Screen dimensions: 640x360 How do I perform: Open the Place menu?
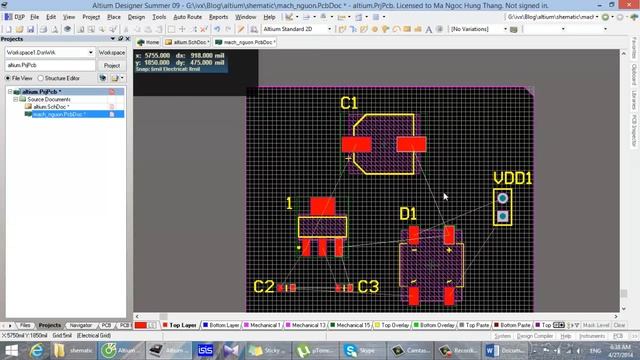(x=114, y=17)
